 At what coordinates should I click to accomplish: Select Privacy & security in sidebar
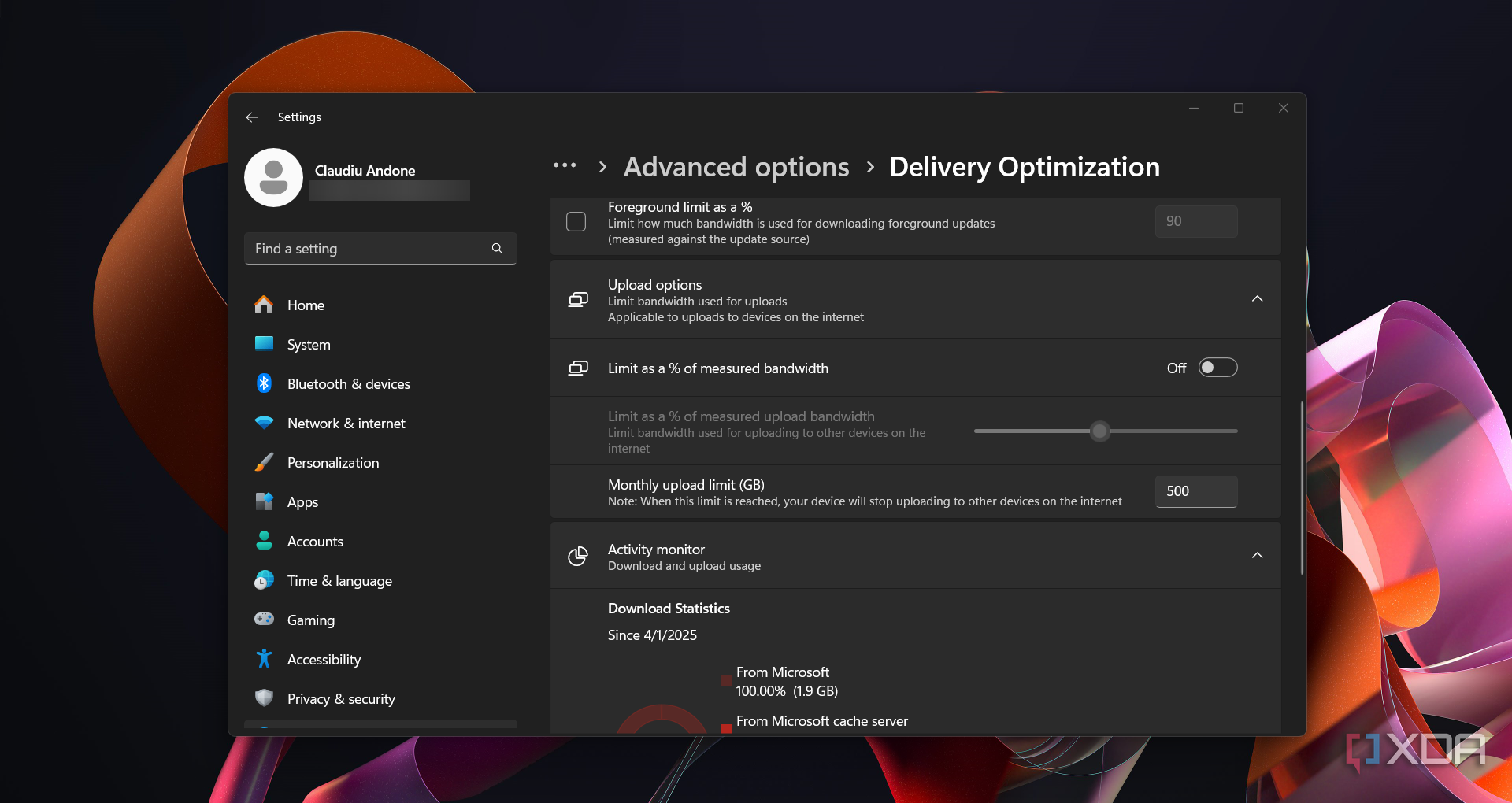pos(380,698)
